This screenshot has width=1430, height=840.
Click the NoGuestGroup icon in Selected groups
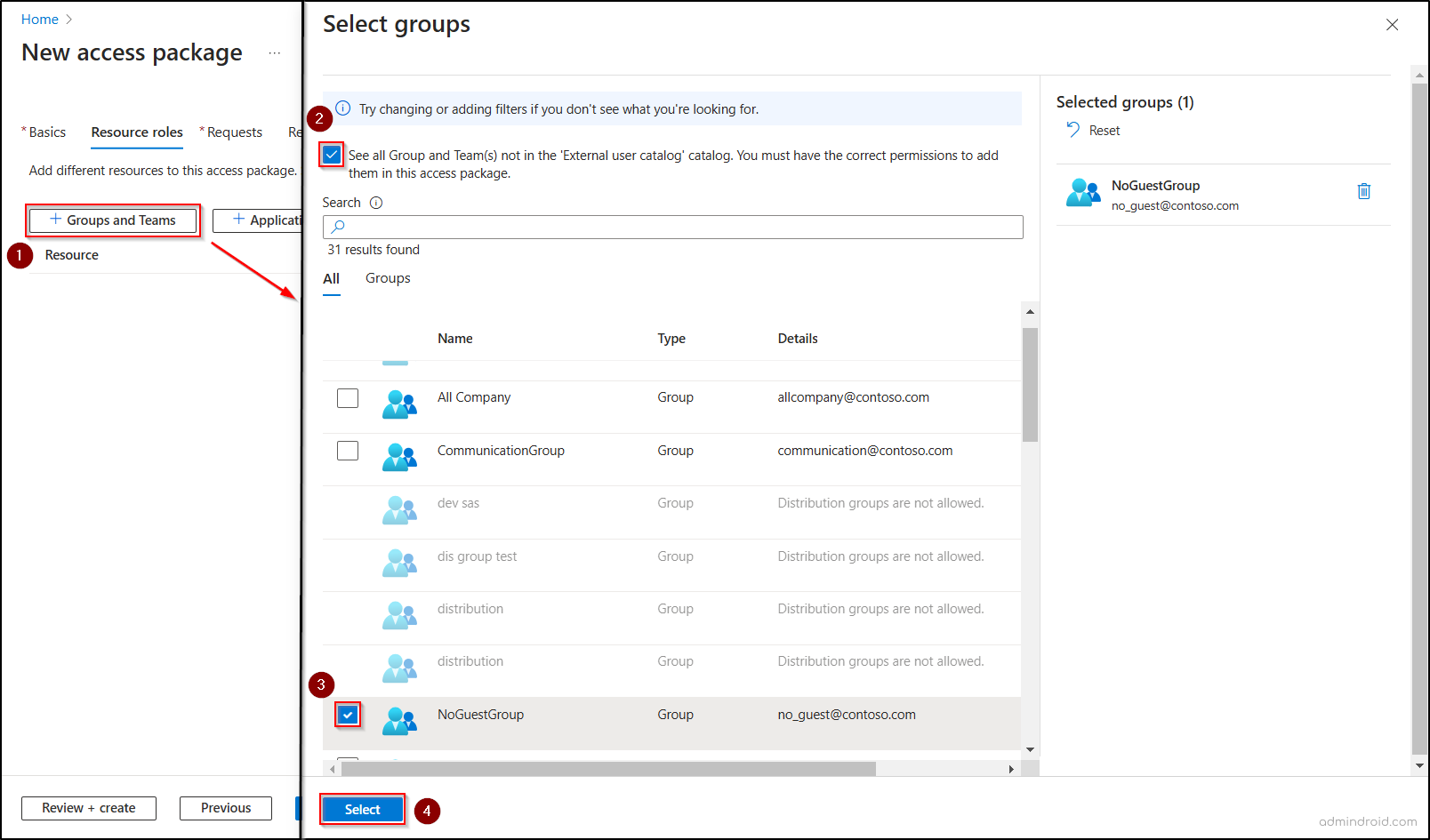1083,191
